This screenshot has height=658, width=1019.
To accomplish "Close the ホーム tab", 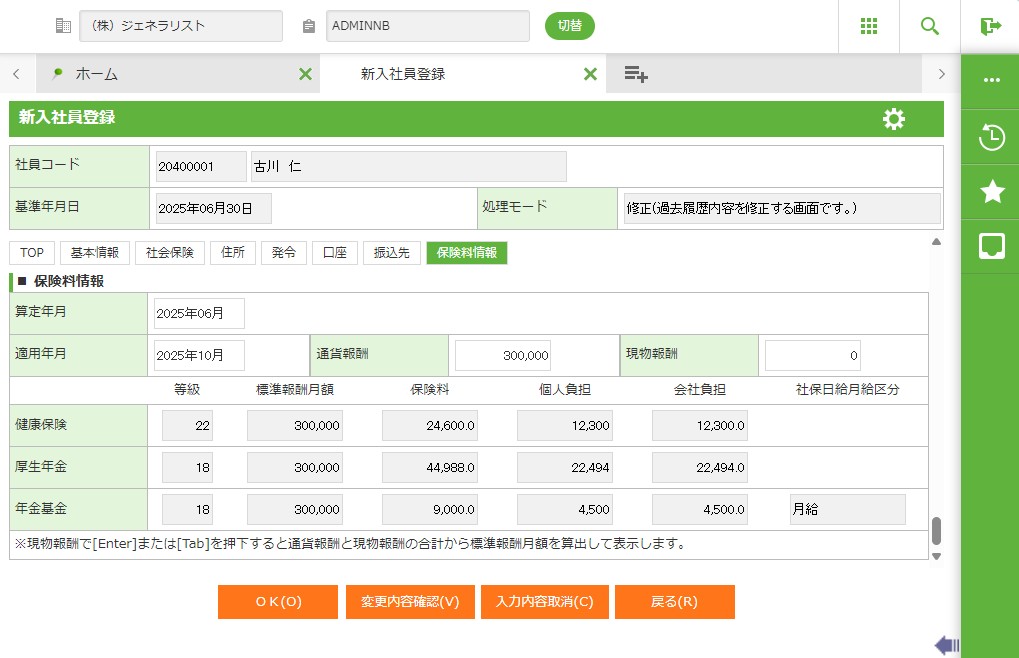I will coord(305,74).
